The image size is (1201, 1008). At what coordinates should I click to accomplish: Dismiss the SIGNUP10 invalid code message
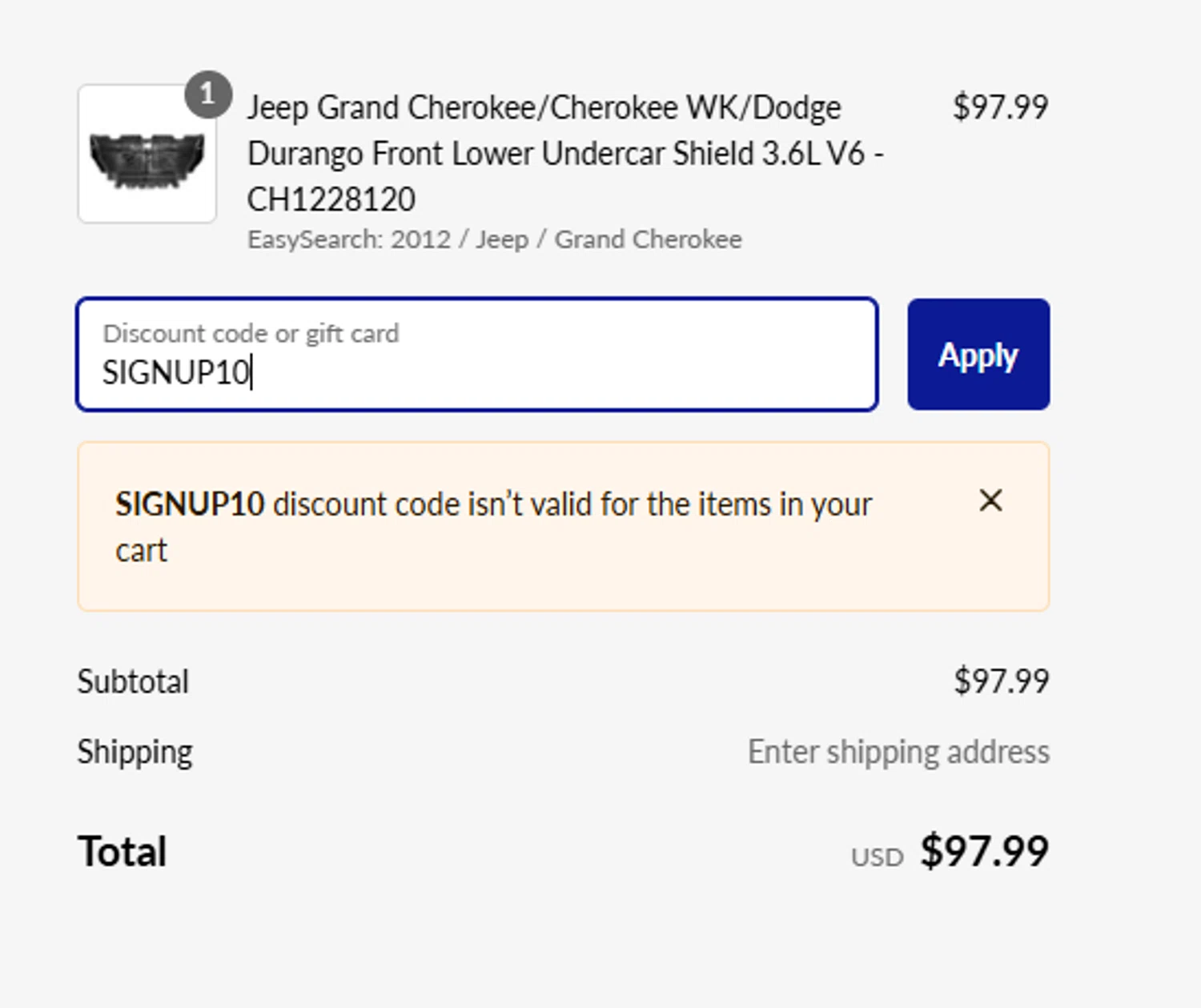pyautogui.click(x=990, y=500)
